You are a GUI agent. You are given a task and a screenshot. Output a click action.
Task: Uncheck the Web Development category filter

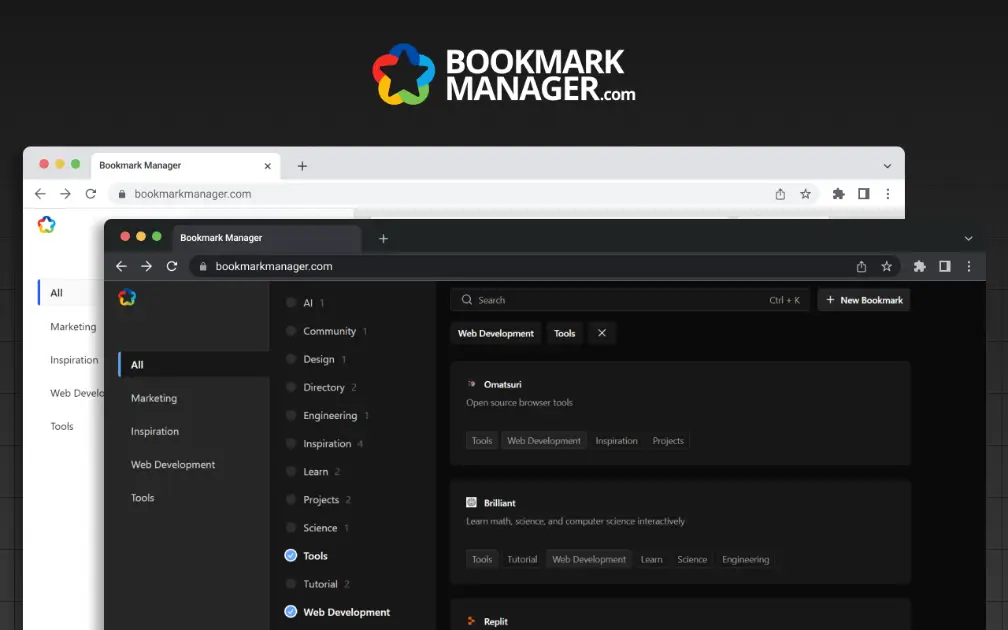point(289,611)
